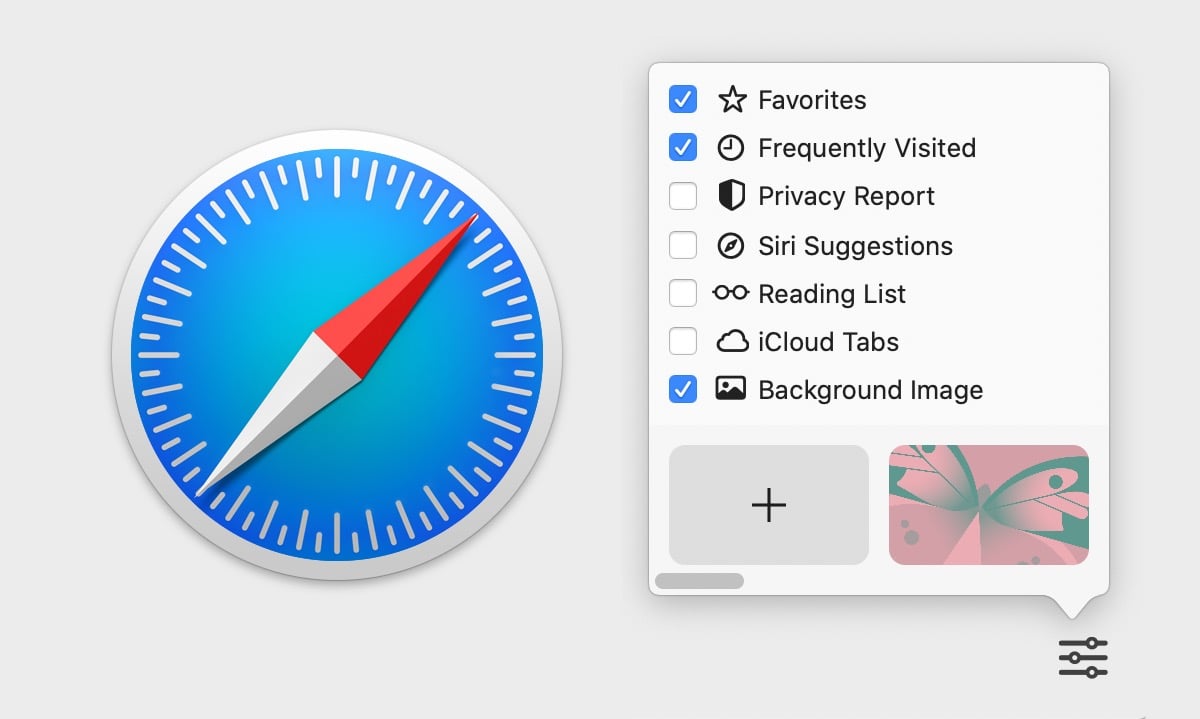This screenshot has width=1200, height=719.
Task: Select the butterfly background thumbnail
Action: pos(988,505)
